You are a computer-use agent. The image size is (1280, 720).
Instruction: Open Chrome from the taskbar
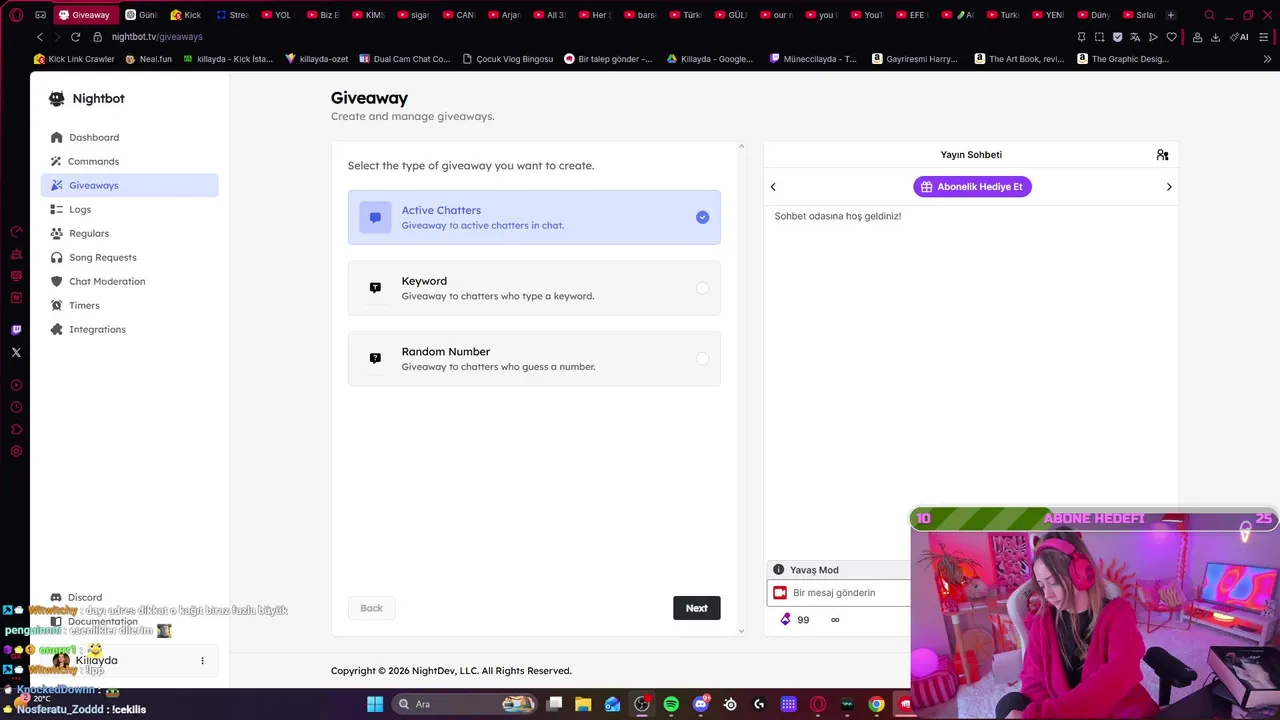(876, 704)
